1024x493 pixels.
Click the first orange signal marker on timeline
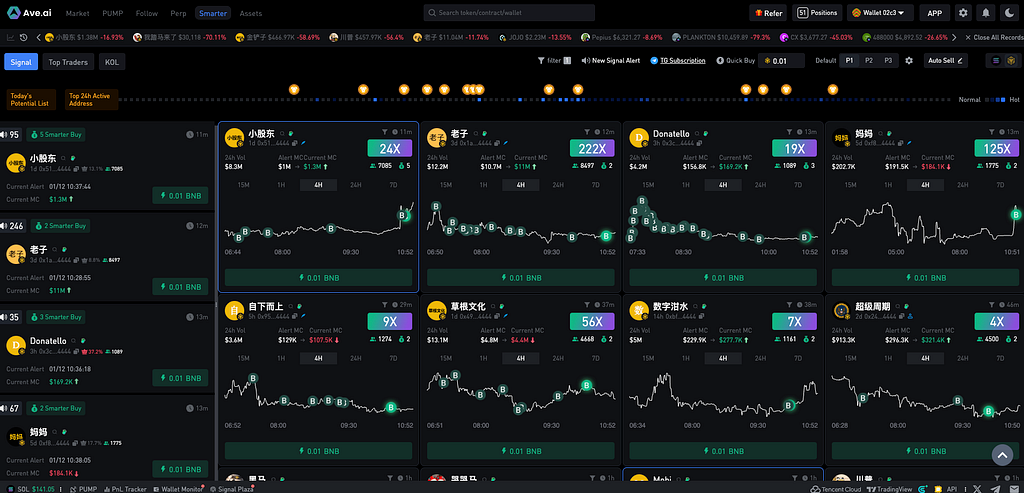pos(294,89)
